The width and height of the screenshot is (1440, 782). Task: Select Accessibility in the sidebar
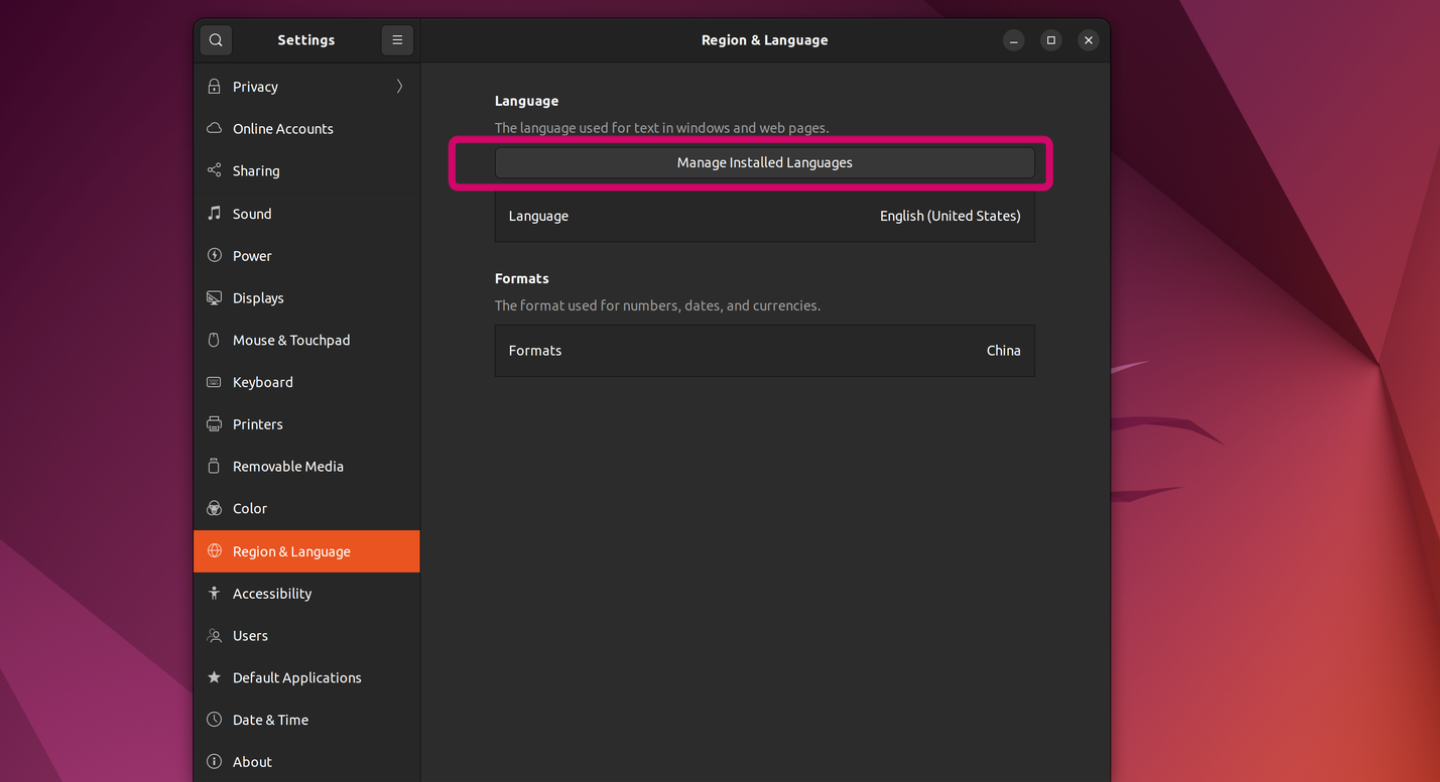point(272,594)
